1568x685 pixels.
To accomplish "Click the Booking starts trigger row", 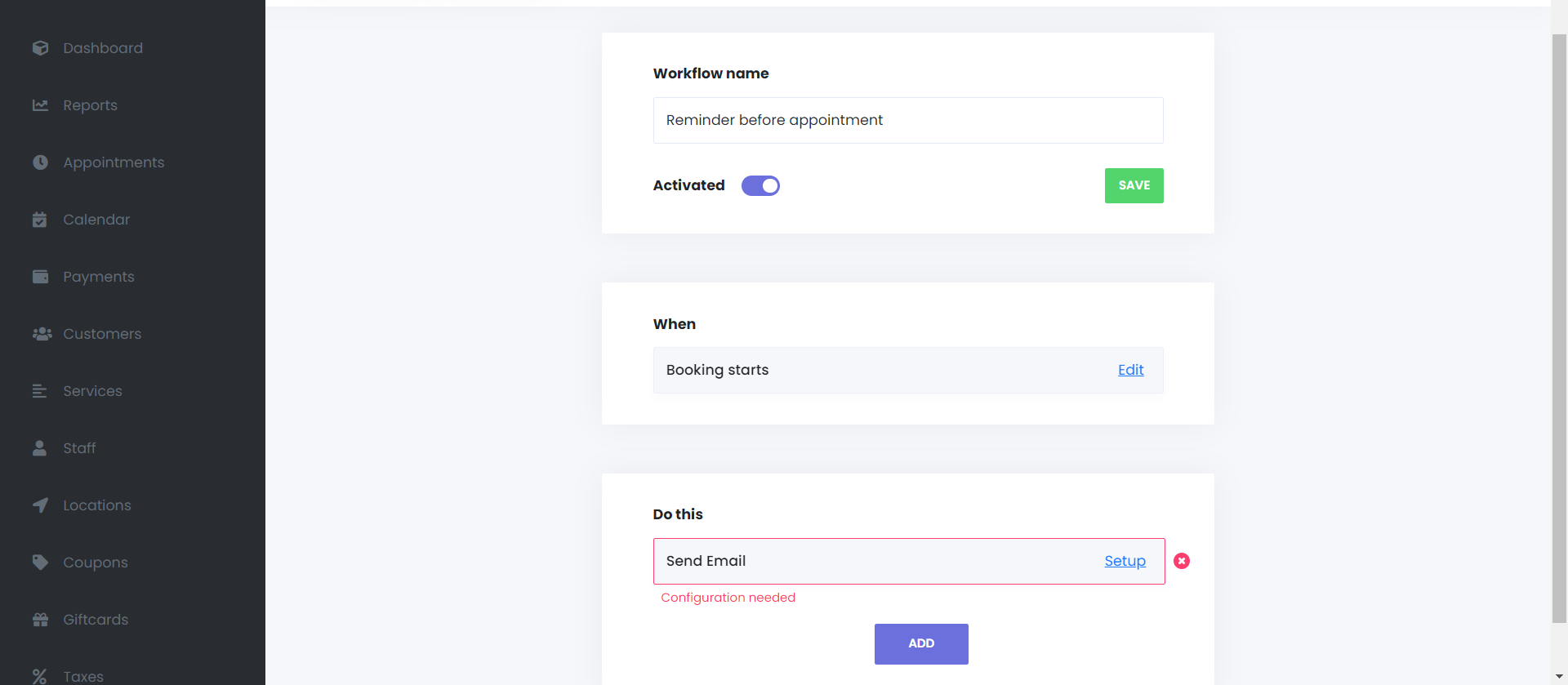I will [908, 370].
